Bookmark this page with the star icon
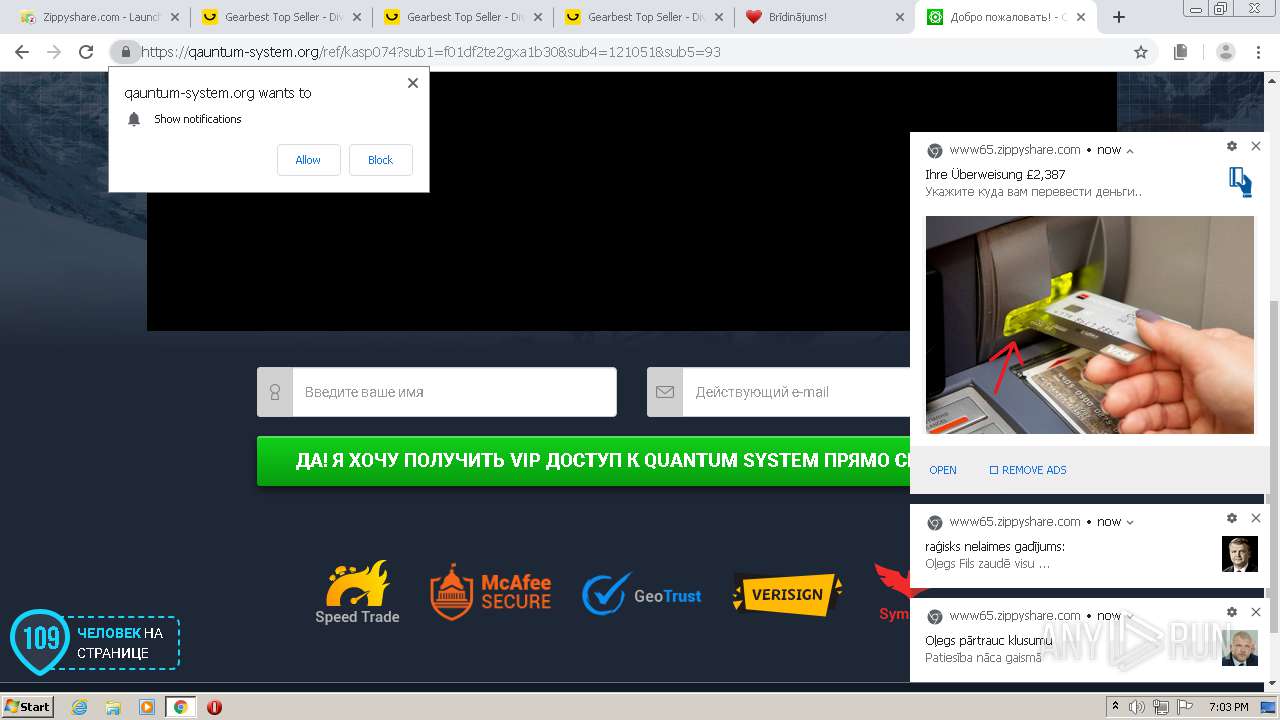This screenshot has height=720, width=1280. pos(1141,52)
